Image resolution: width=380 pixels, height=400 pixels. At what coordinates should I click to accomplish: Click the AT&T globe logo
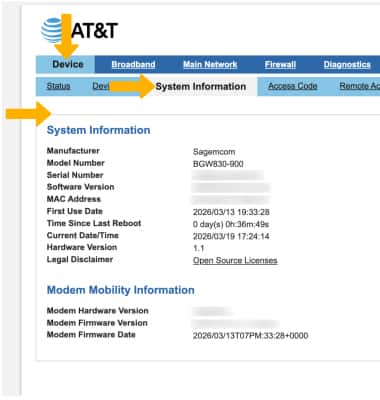[52, 30]
